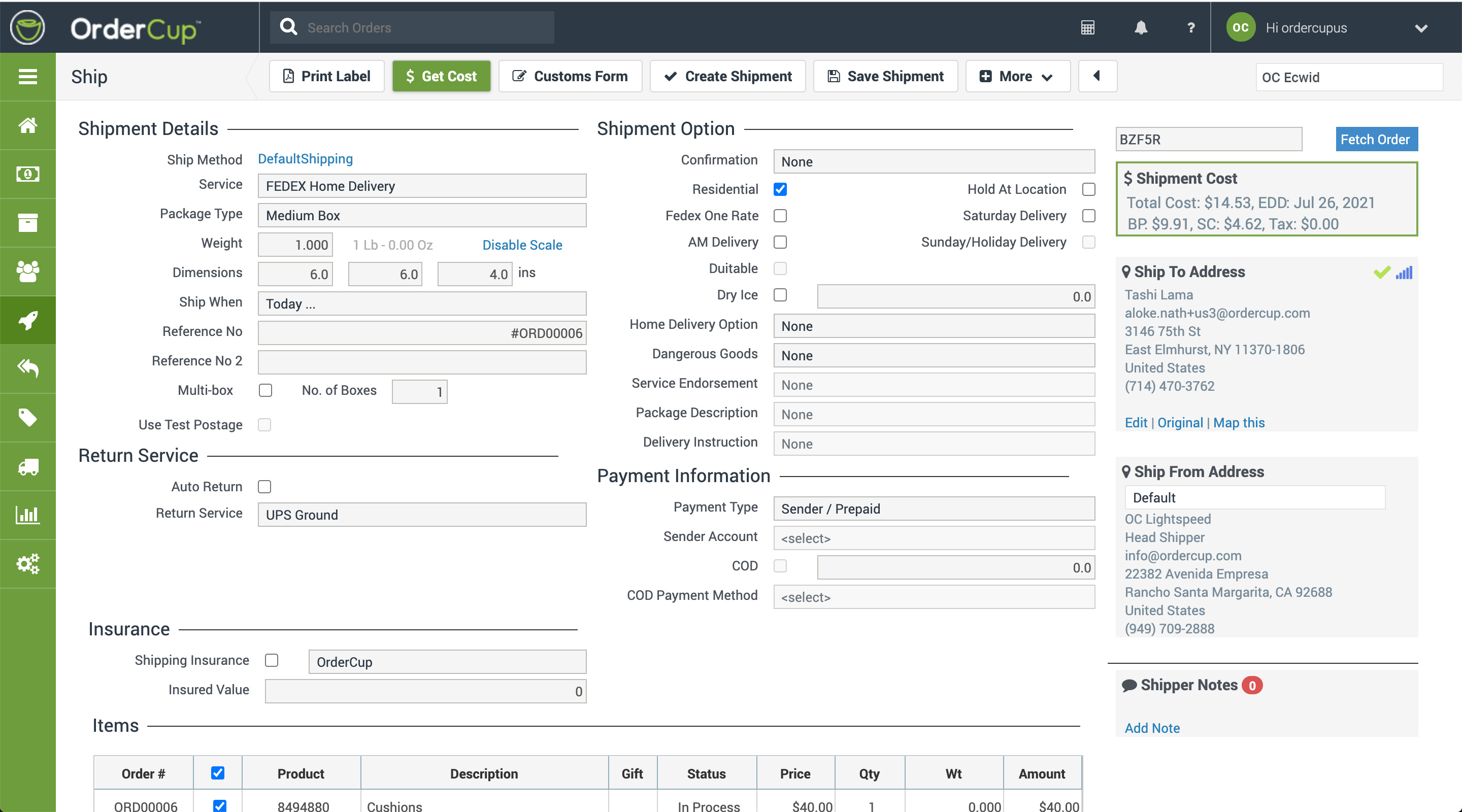
Task: Enable Auto Return checkbox
Action: click(x=264, y=487)
